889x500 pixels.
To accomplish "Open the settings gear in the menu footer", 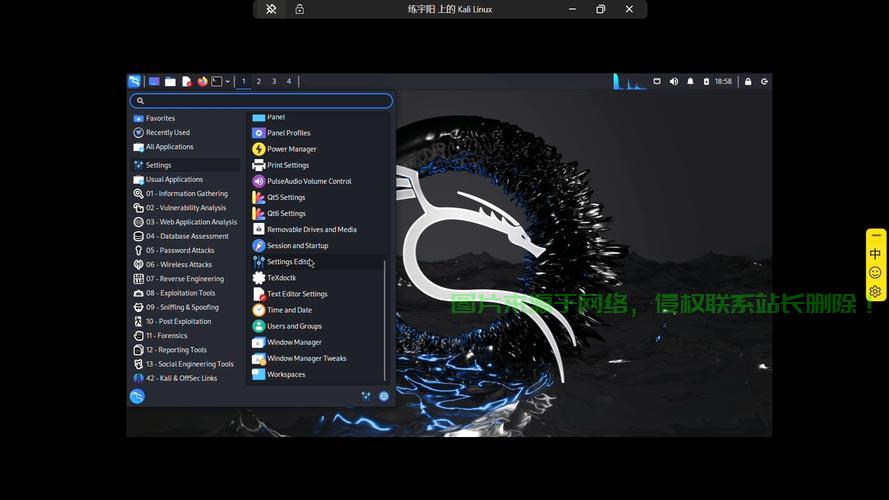I will point(383,396).
